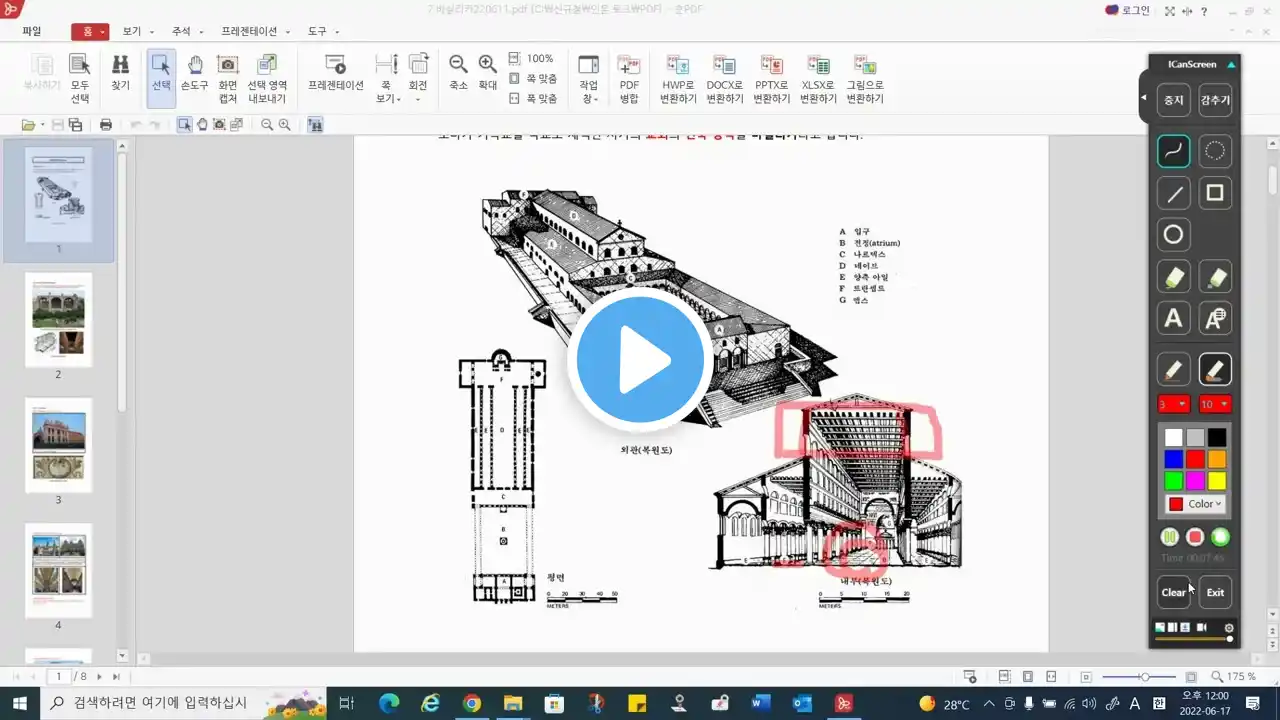The image size is (1280, 720).
Task: Select the freehand curve tool in ICanScreen
Action: point(1174,151)
